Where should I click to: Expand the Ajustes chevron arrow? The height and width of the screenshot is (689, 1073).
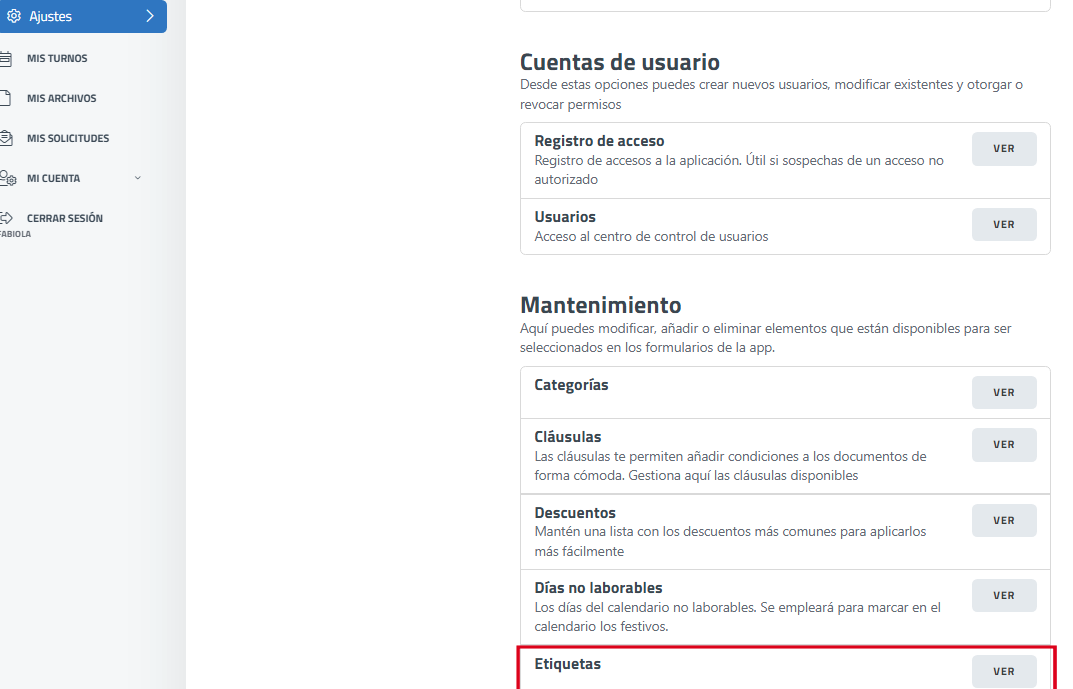[150, 16]
